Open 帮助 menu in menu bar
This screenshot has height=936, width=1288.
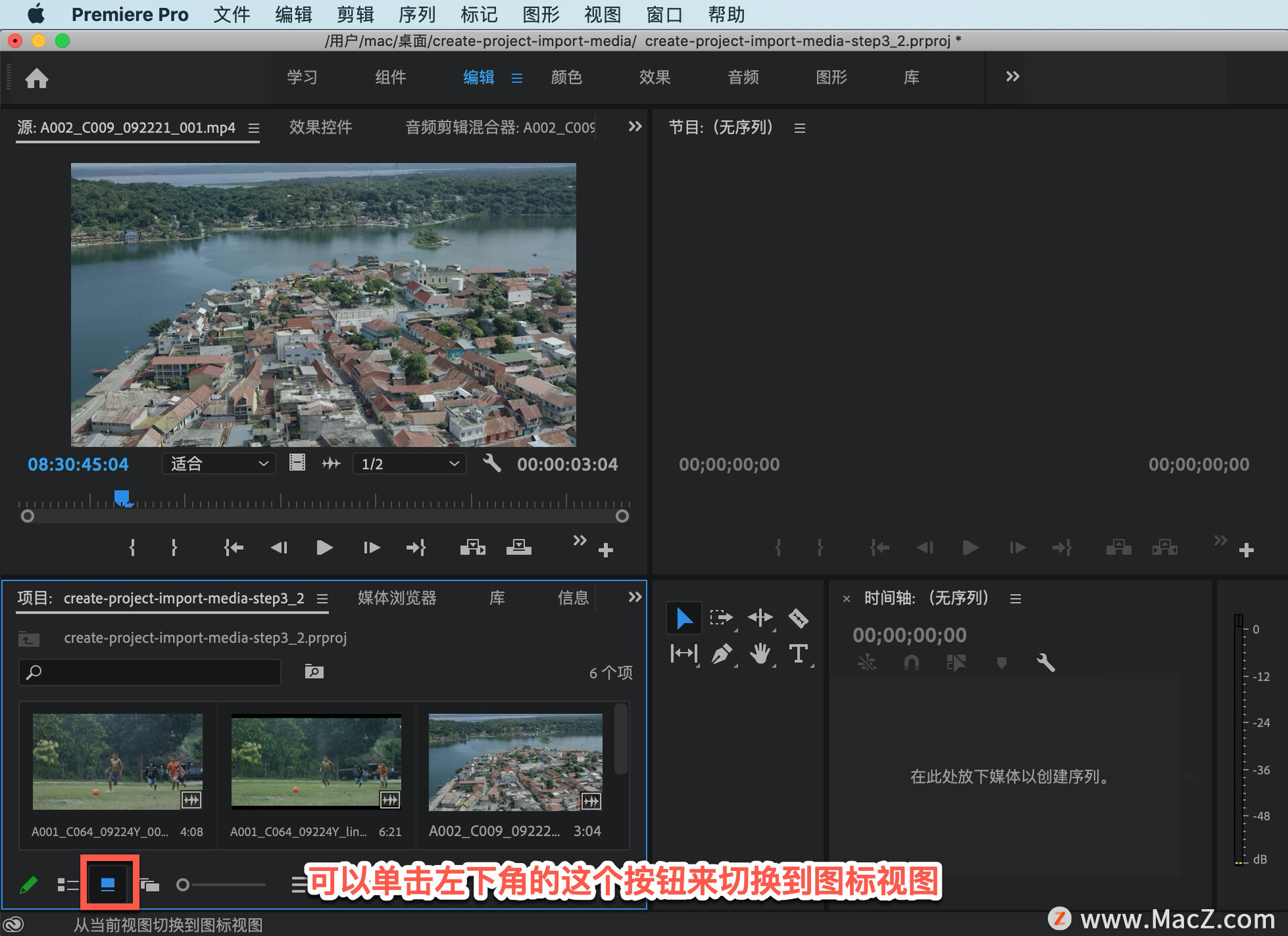(727, 14)
